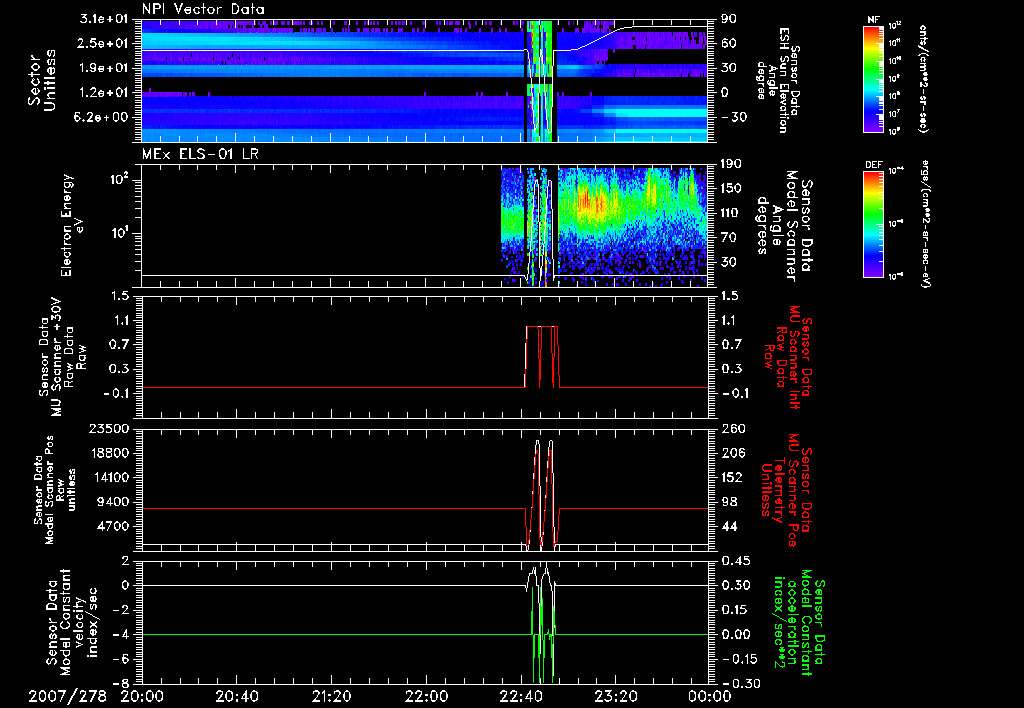Click the "MU Scanner +30V Raw Data" axis label
The height and width of the screenshot is (708, 1024).
click(62, 357)
